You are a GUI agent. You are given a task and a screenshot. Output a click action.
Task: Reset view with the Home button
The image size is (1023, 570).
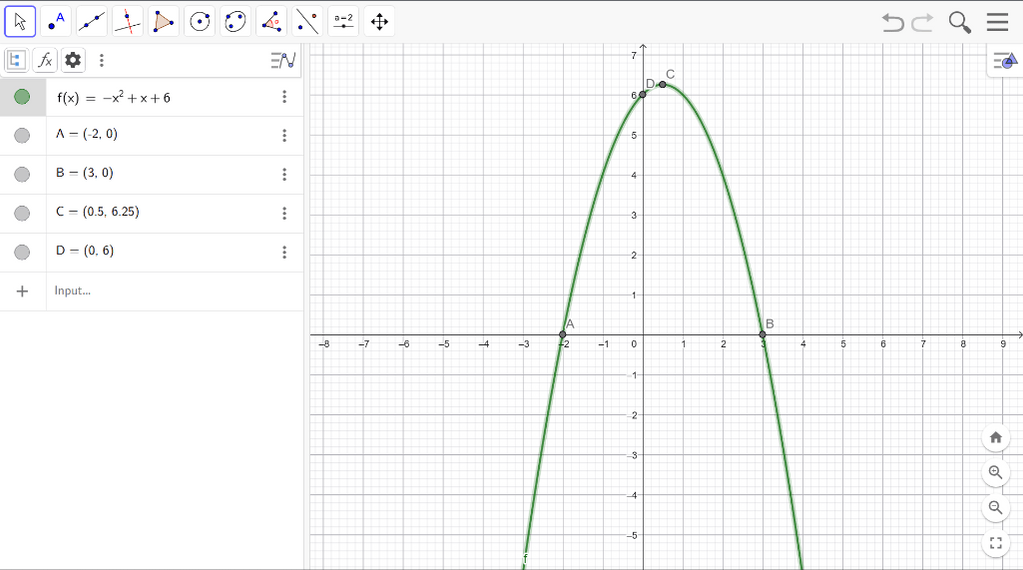coord(995,437)
